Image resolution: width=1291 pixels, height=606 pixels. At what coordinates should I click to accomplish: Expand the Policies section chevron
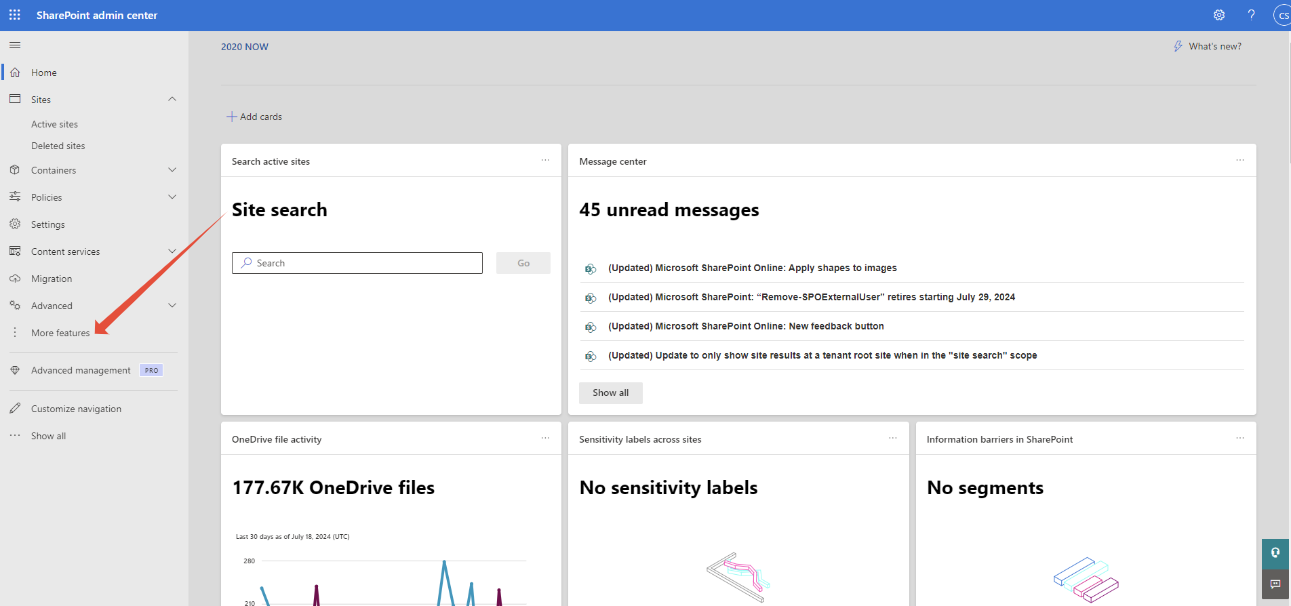172,197
